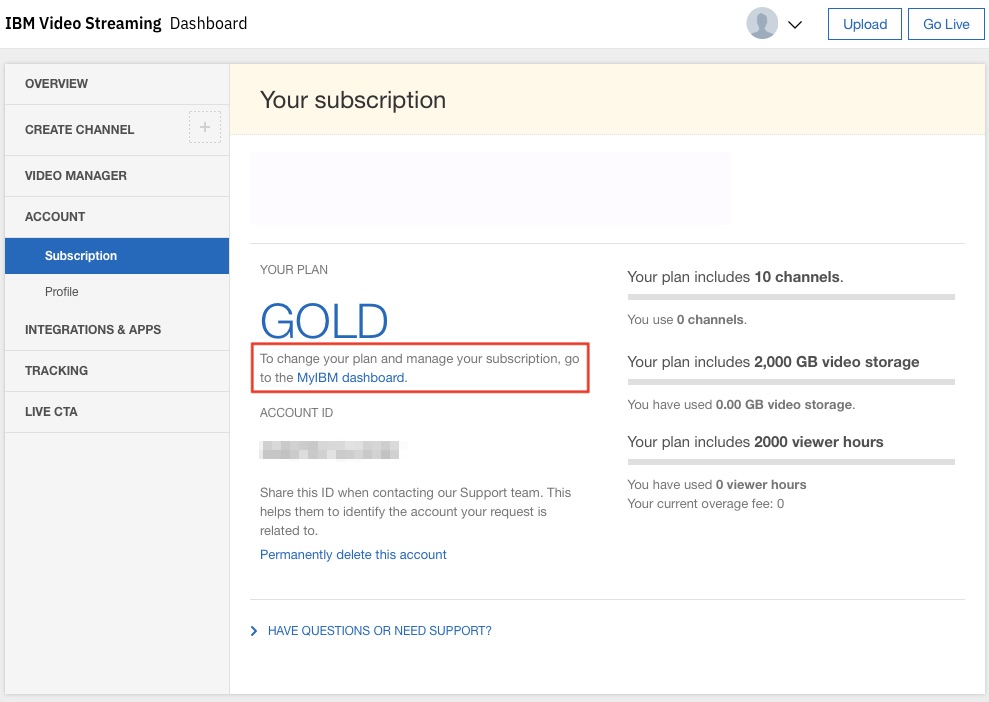Click the IBM Video Streaming logo text

[x=83, y=23]
